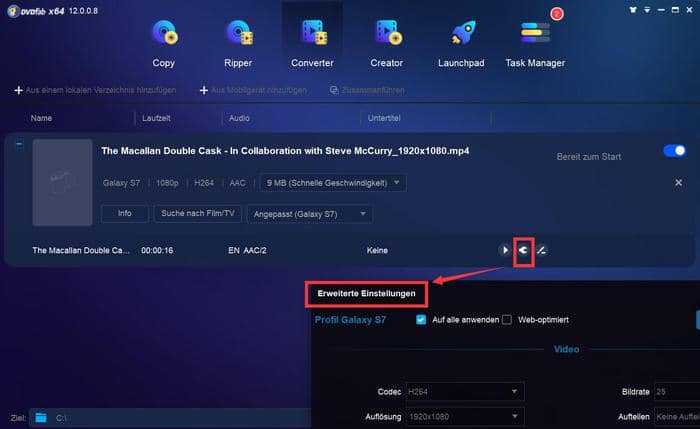Click the 'Audio' column header

(239, 118)
